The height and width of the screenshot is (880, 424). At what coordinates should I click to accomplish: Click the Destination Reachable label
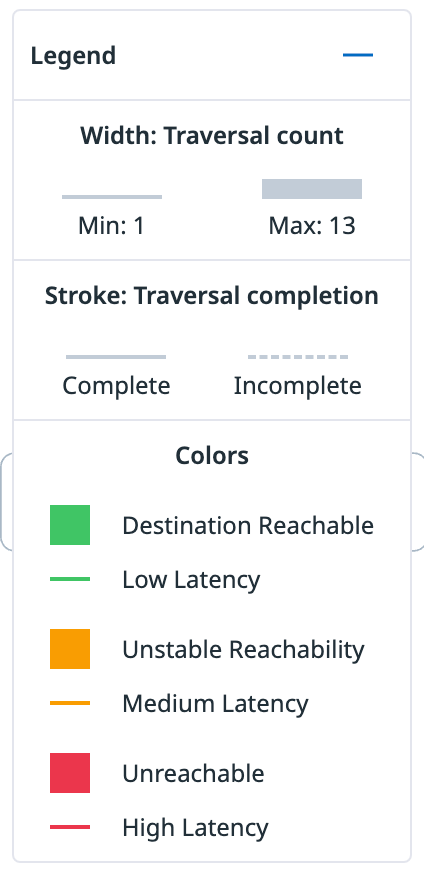[248, 526]
